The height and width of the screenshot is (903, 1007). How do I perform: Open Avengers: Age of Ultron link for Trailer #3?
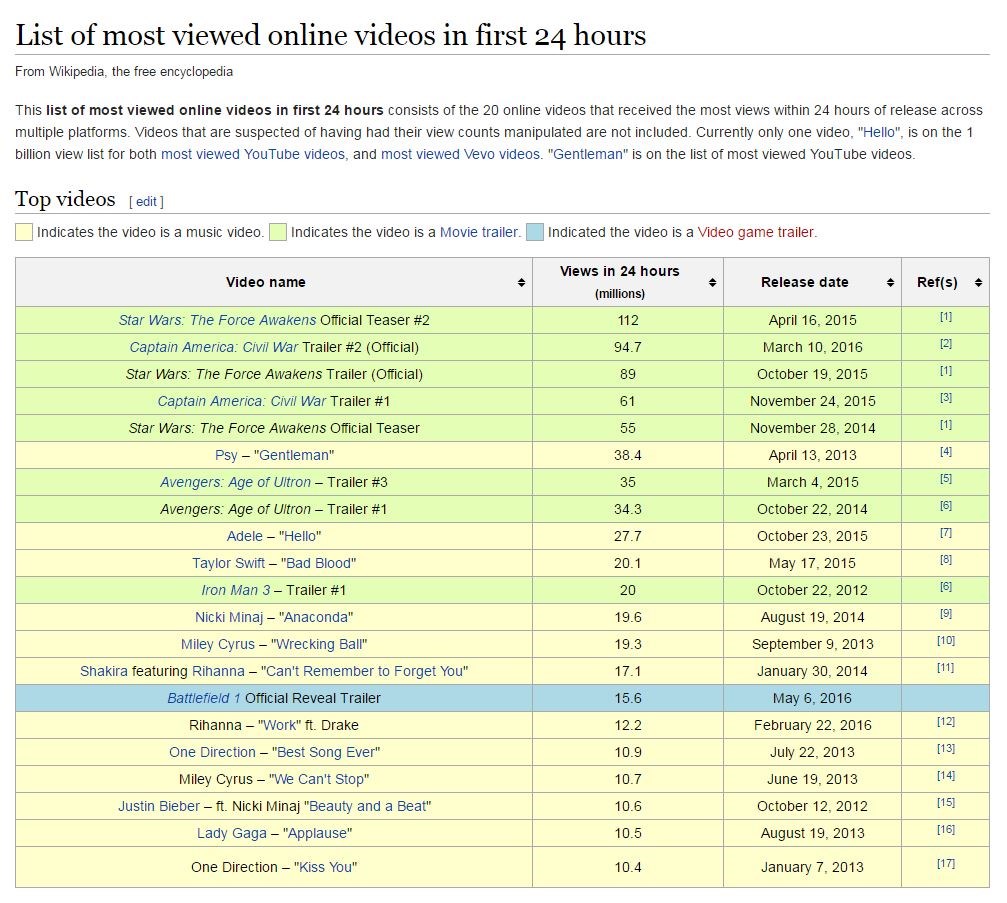pos(235,482)
